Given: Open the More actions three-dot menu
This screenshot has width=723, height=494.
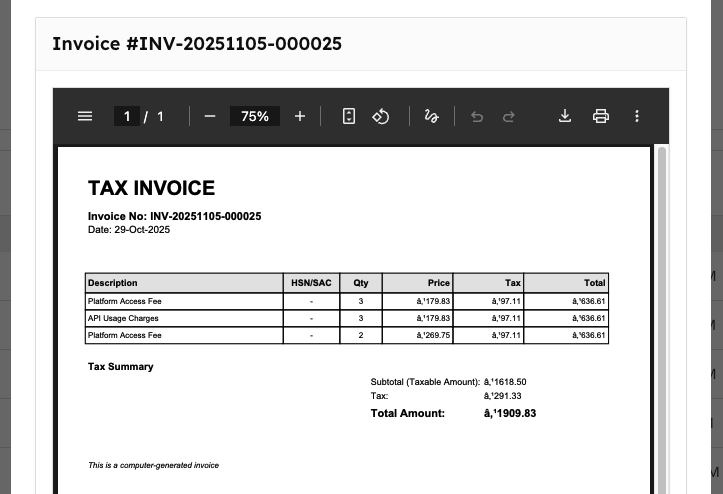Looking at the screenshot, I should click(637, 116).
